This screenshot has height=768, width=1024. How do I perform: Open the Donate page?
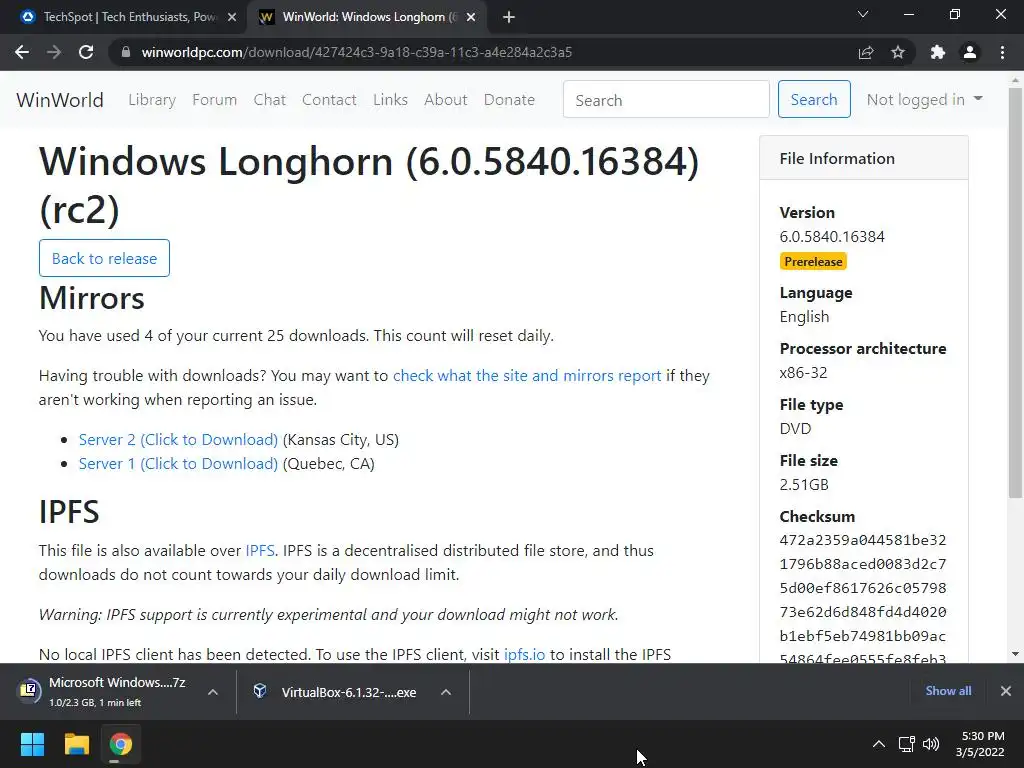(x=509, y=100)
